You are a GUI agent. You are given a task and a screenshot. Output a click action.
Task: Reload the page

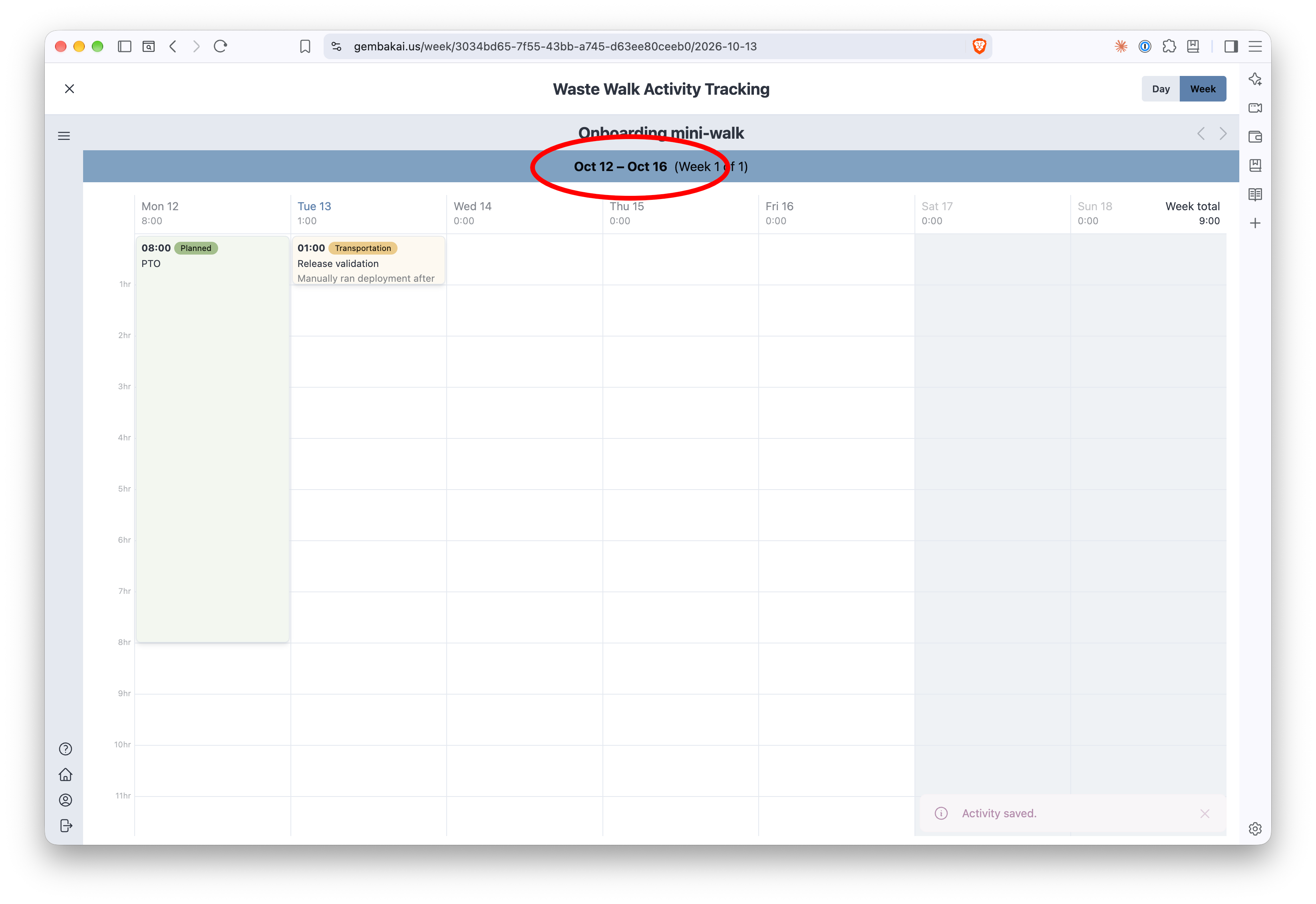[x=220, y=46]
